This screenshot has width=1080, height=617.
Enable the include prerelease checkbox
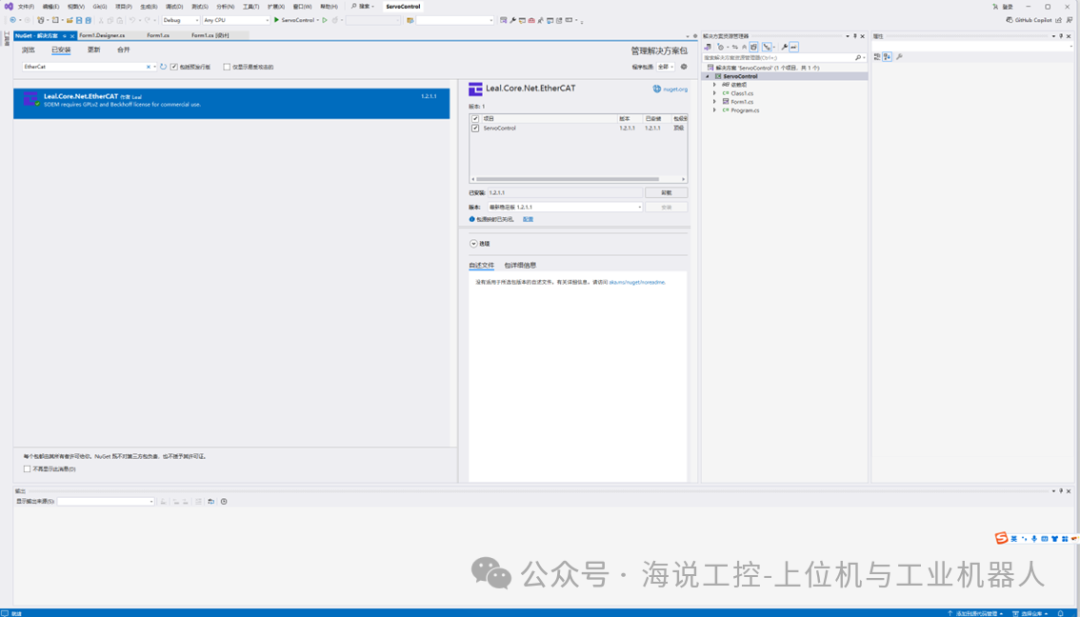pos(174,66)
